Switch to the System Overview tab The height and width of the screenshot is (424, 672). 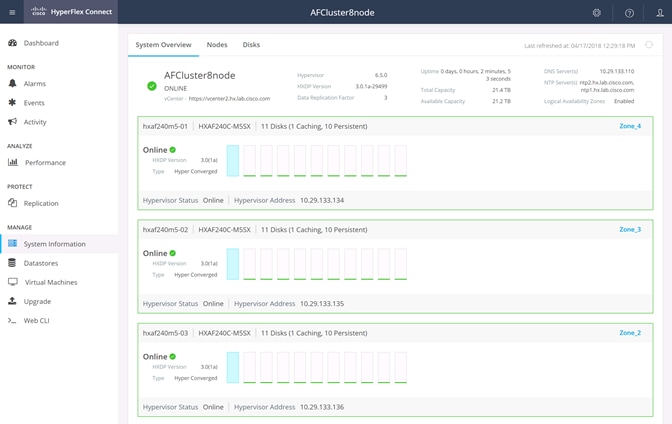(x=163, y=45)
